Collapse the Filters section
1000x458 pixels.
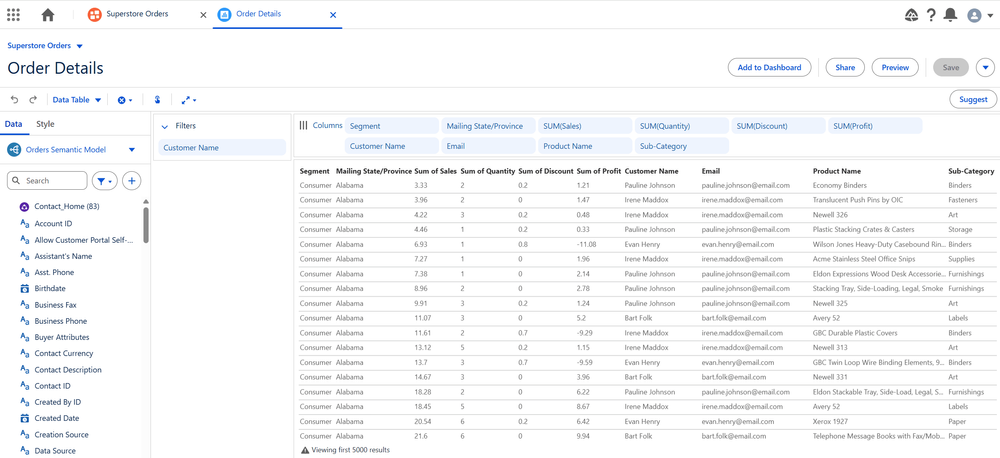click(165, 127)
